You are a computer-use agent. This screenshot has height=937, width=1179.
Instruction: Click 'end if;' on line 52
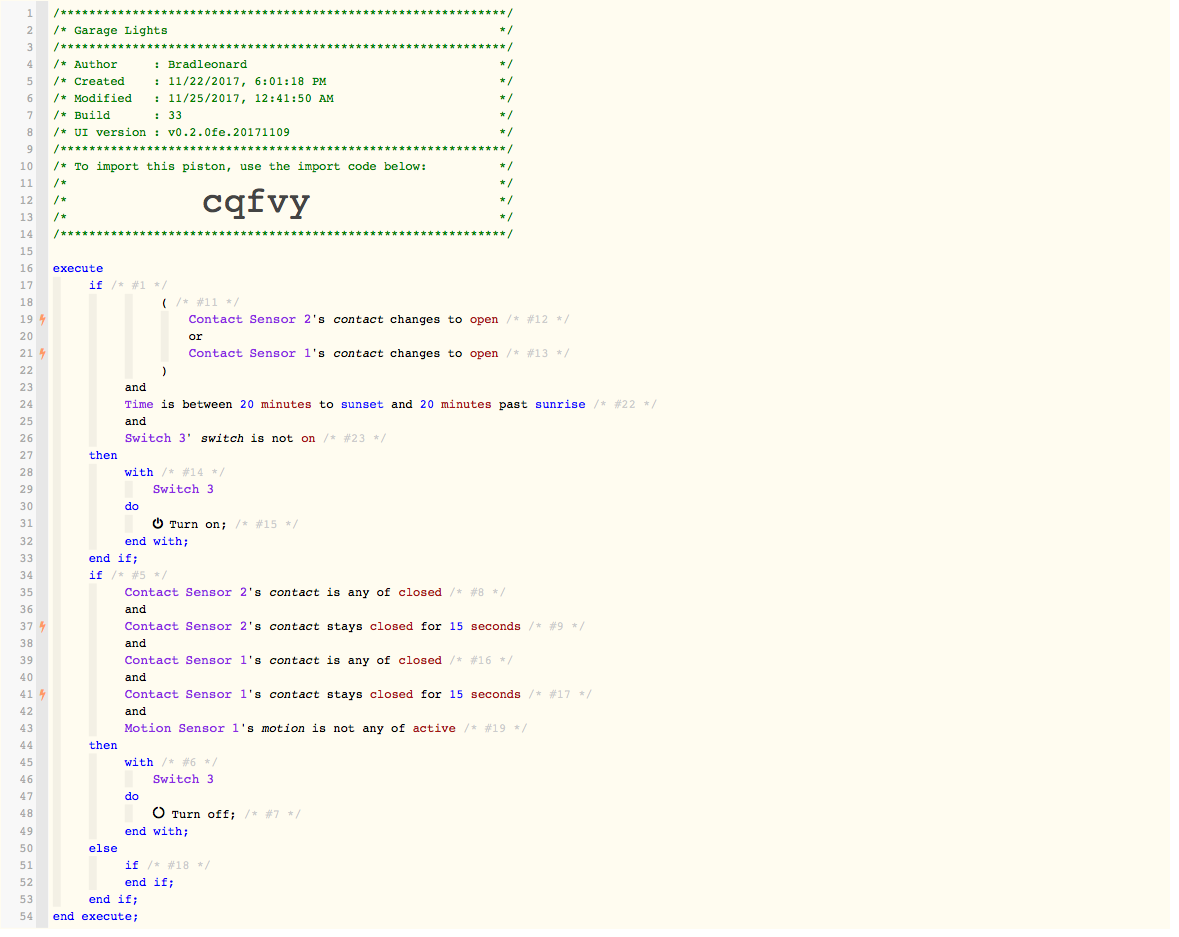(150, 883)
